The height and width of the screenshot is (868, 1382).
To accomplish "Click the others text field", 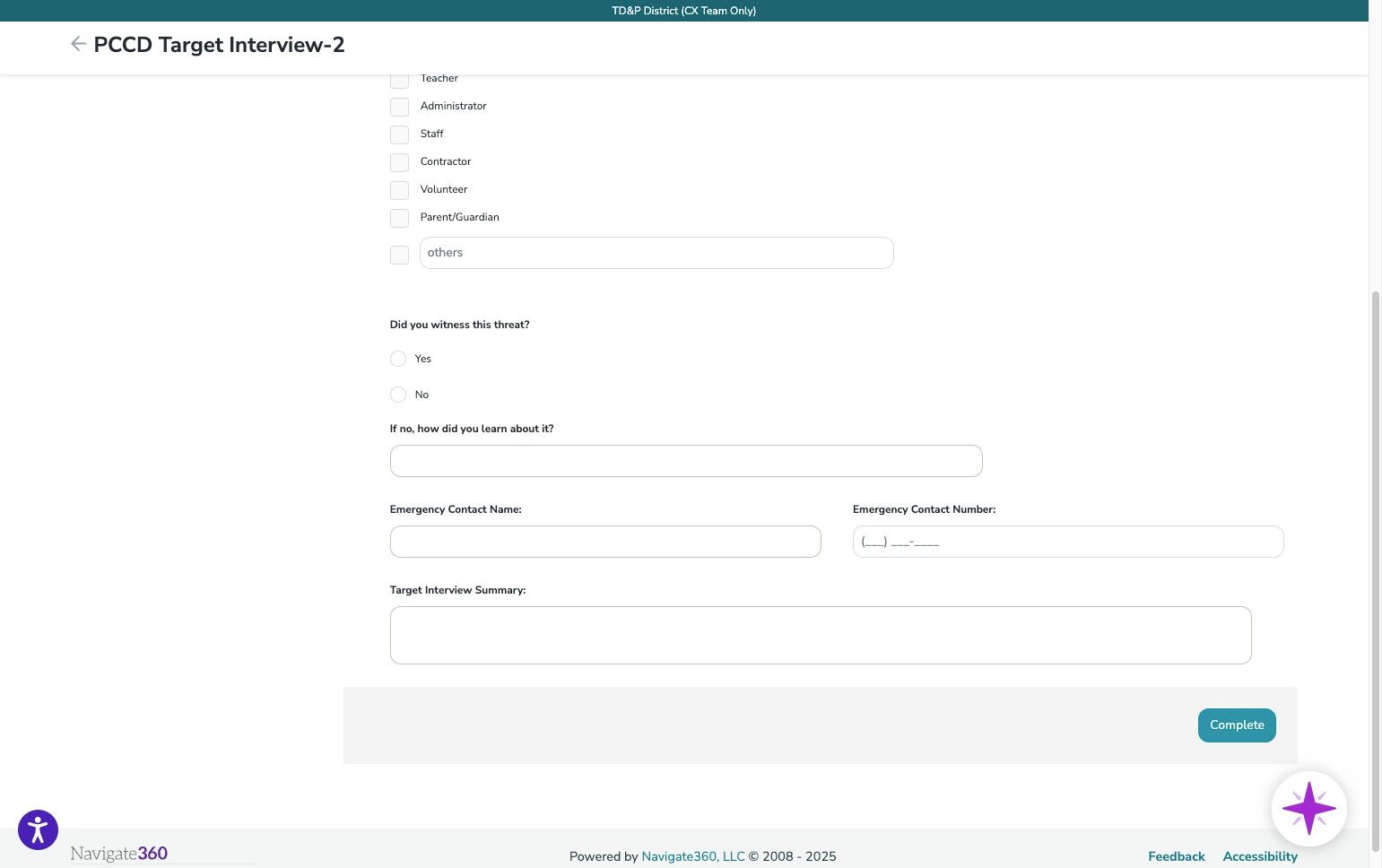I will coord(656,253).
